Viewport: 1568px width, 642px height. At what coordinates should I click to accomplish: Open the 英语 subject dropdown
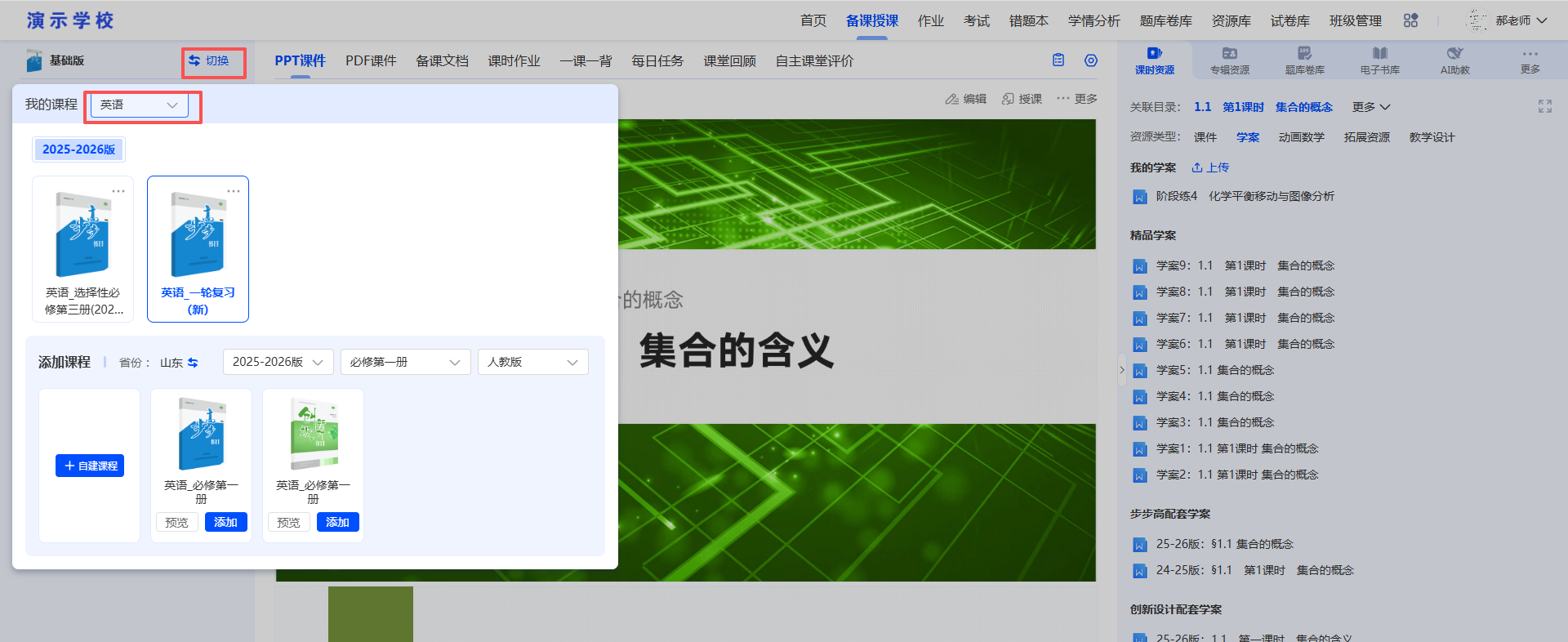pyautogui.click(x=139, y=105)
